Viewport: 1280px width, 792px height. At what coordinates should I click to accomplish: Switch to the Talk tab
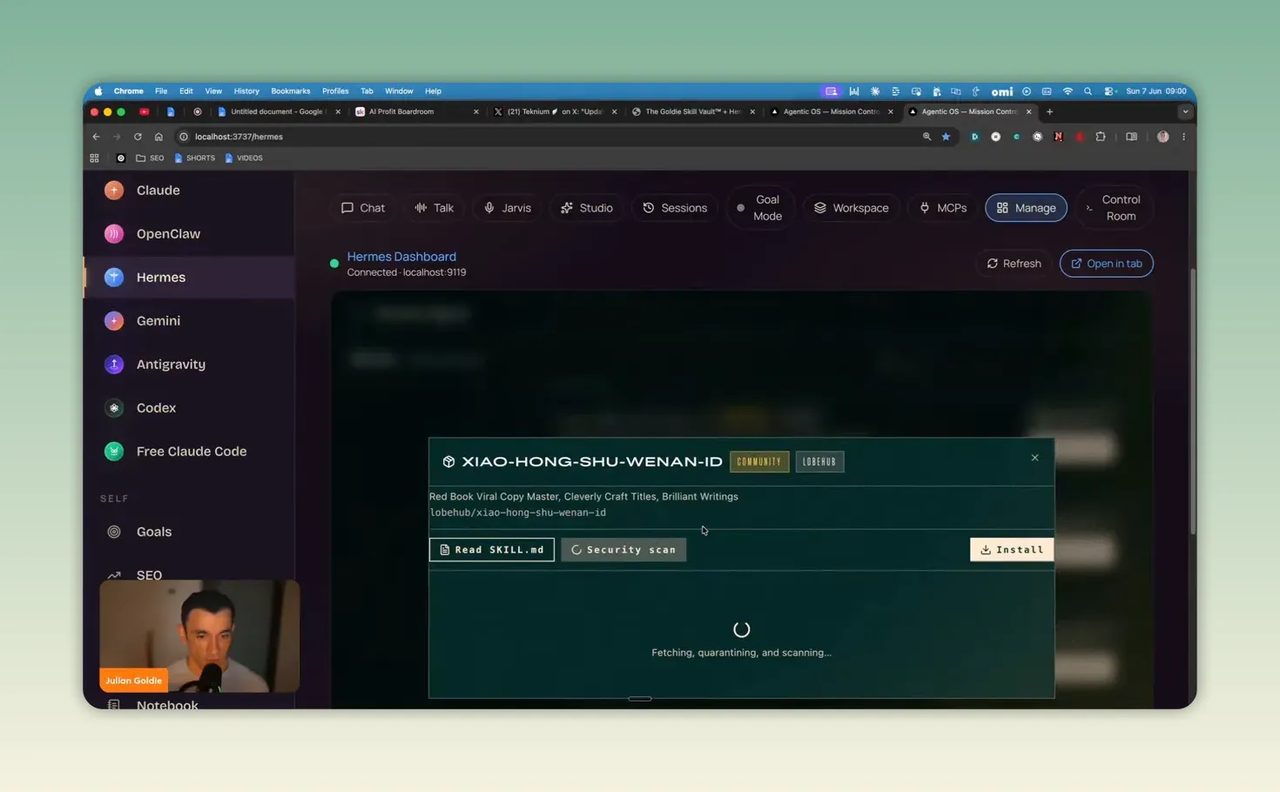pyautogui.click(x=434, y=208)
